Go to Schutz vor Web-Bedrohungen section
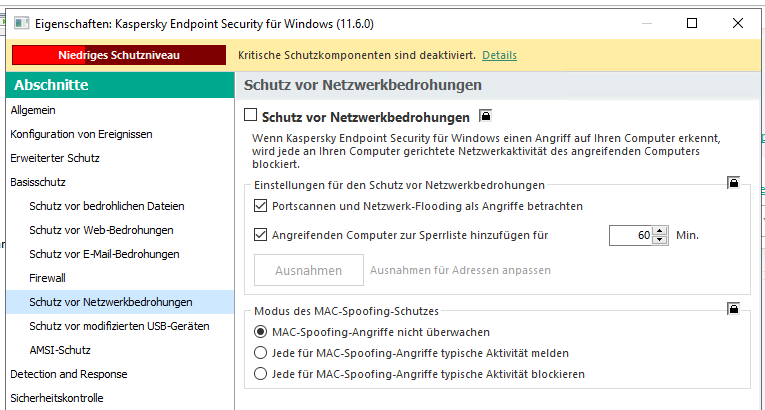This screenshot has height=410, width=765. coord(101,230)
